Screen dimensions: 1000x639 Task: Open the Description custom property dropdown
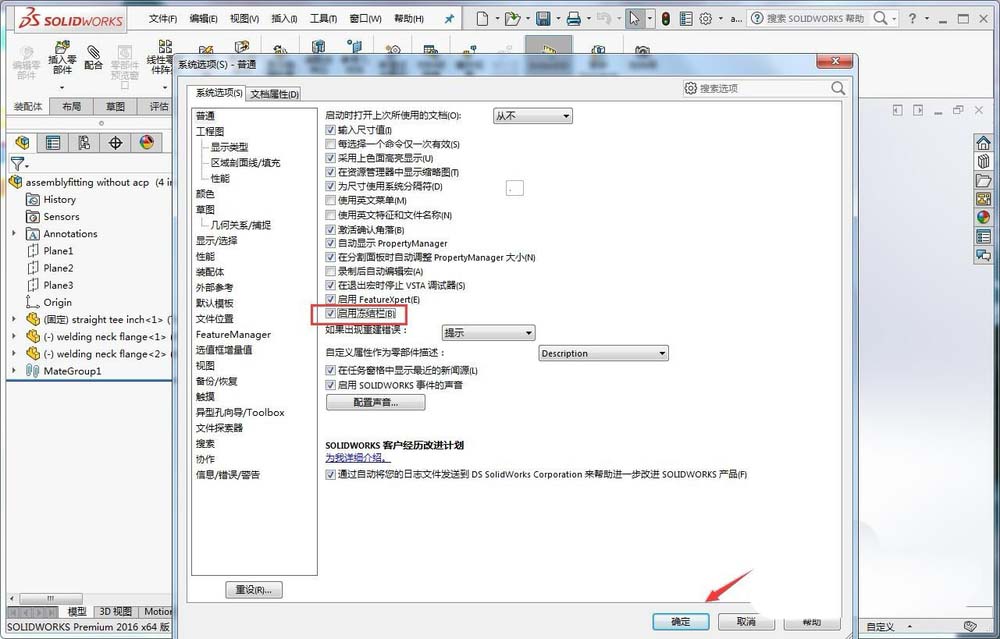[603, 353]
